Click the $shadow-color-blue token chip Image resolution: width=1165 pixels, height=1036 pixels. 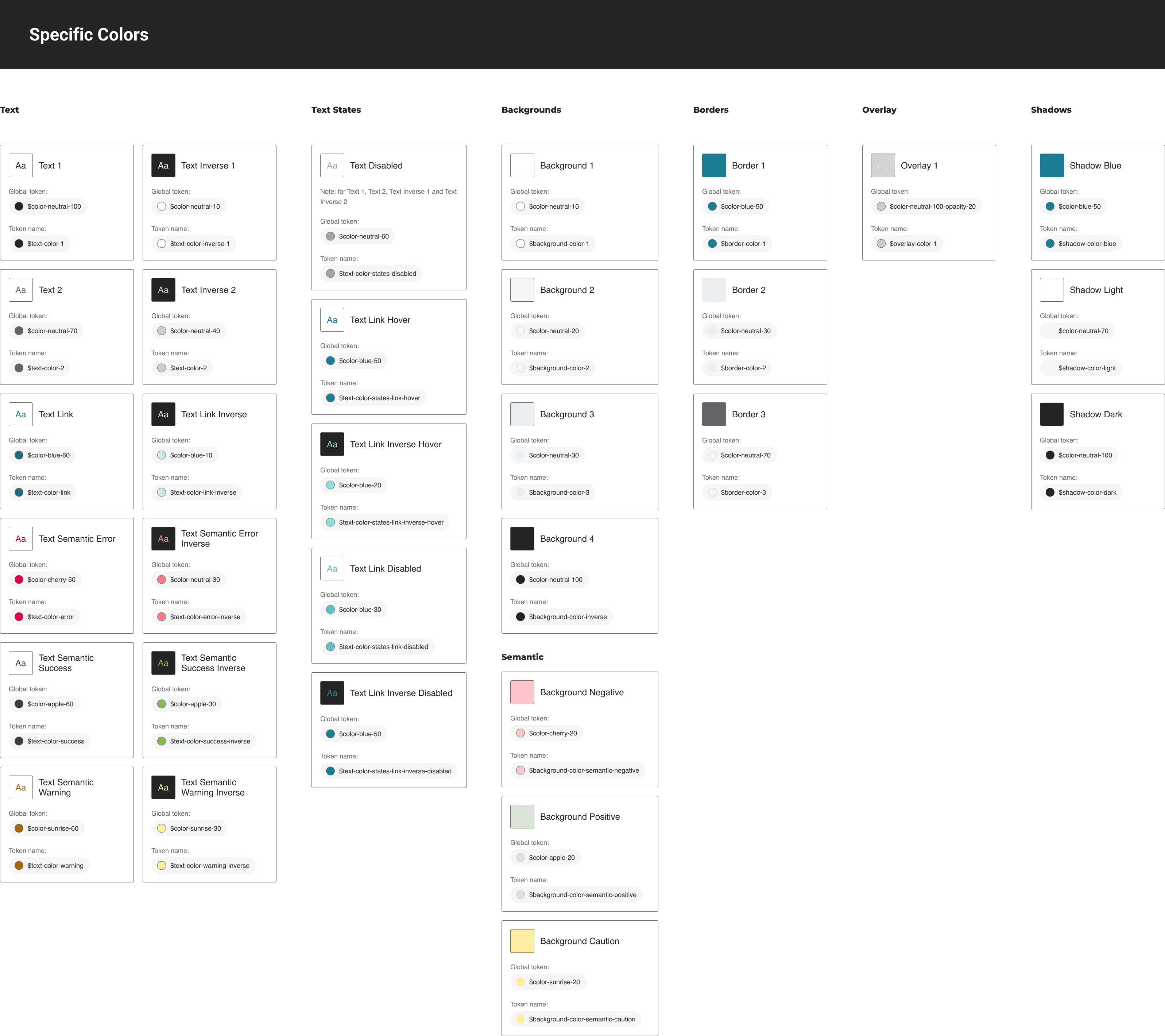pos(1081,243)
